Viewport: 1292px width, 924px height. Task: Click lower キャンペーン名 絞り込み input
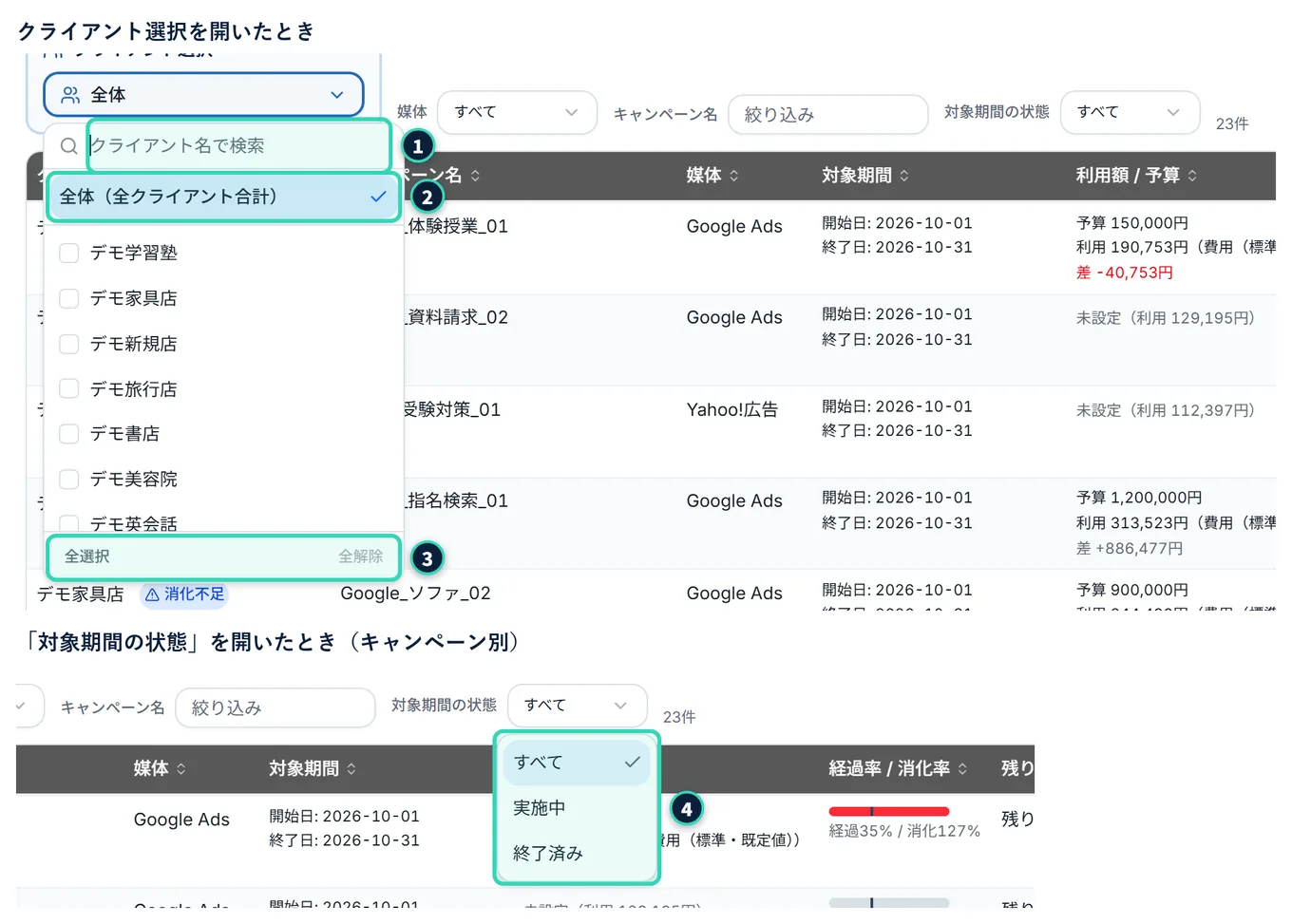[275, 708]
